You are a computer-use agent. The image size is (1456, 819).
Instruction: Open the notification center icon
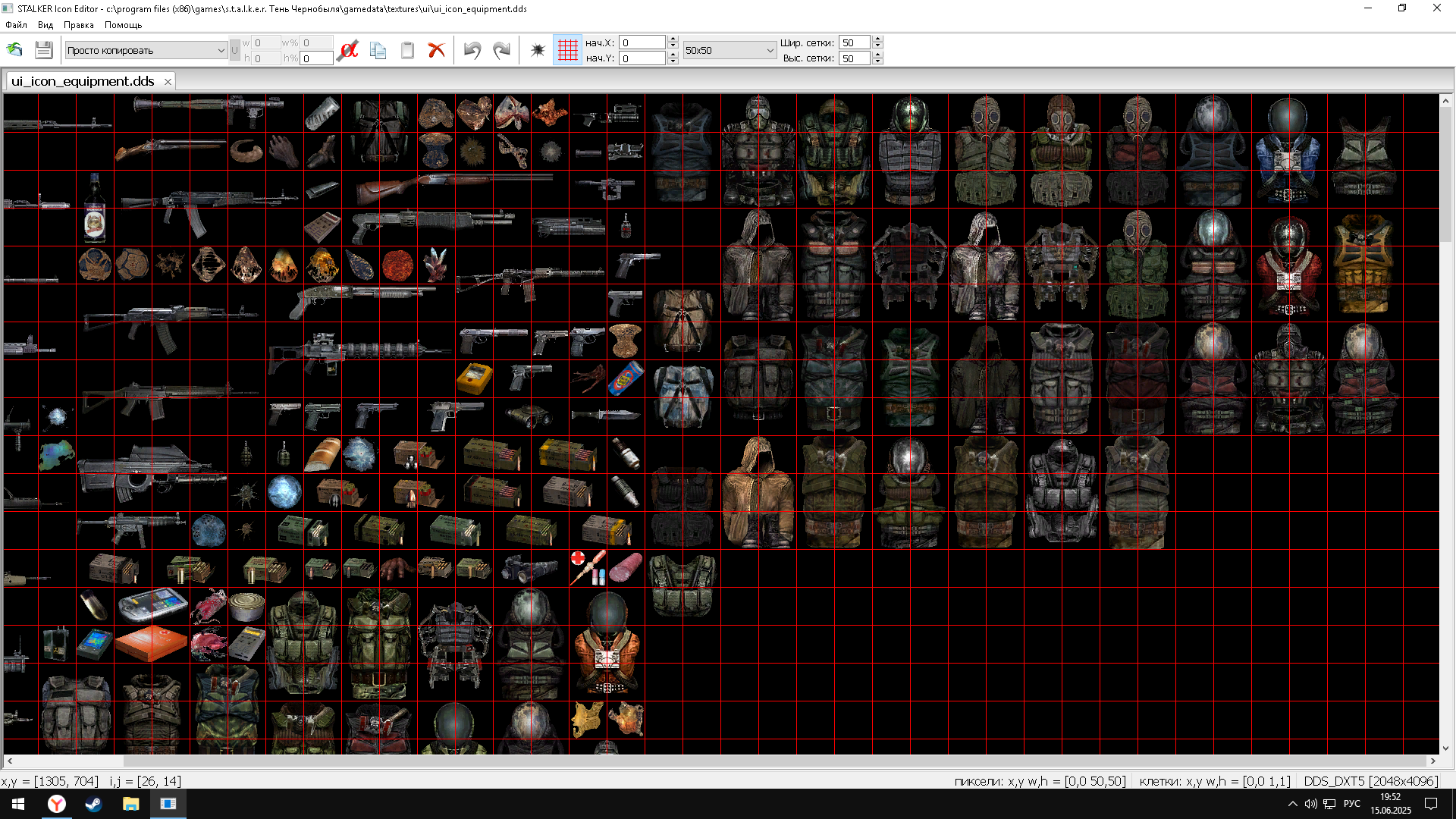tap(1431, 804)
